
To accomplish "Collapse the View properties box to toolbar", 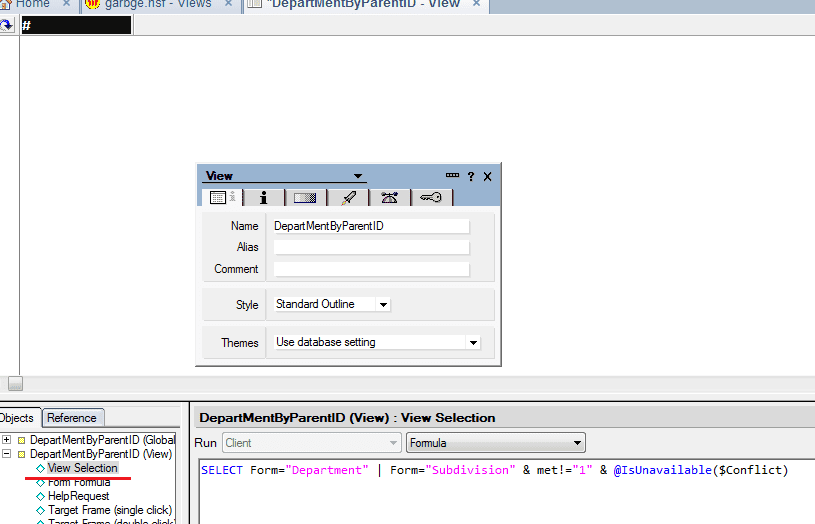I will (452, 175).
